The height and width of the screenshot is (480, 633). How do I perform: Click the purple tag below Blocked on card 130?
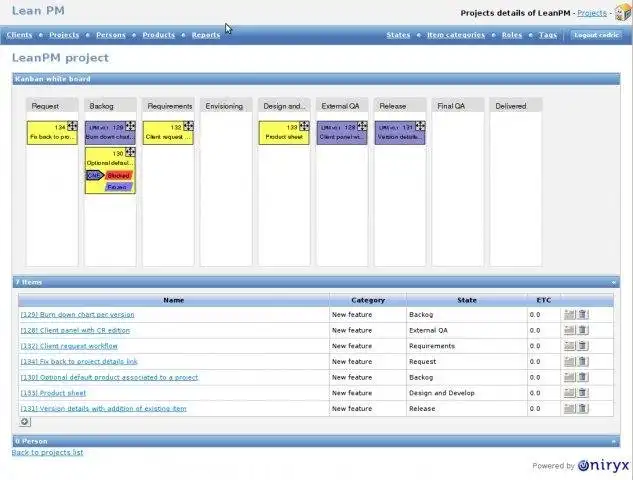[x=118, y=187]
